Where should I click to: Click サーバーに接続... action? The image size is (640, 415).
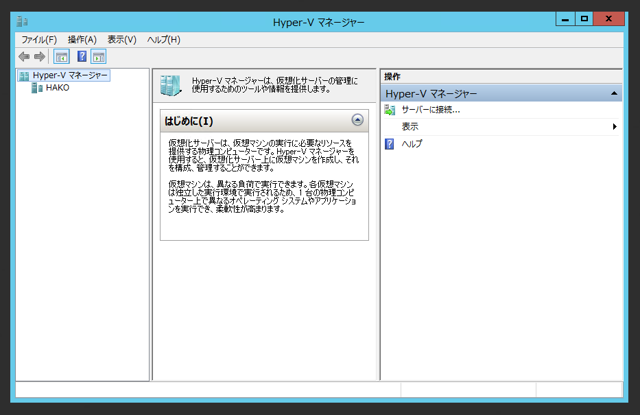[431, 110]
